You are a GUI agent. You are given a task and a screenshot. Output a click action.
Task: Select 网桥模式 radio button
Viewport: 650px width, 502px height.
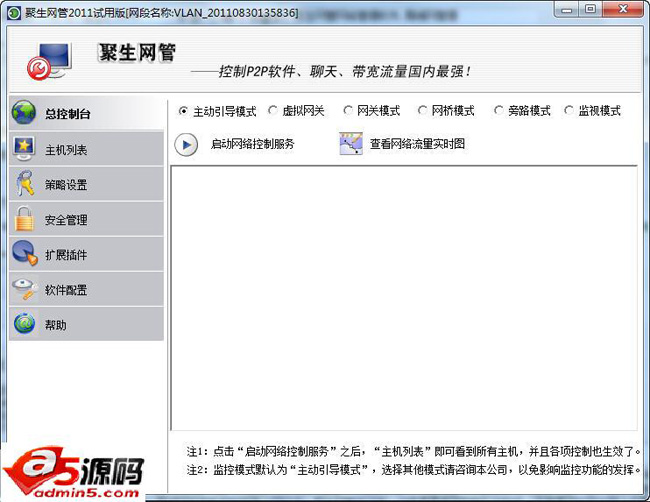(x=422, y=111)
